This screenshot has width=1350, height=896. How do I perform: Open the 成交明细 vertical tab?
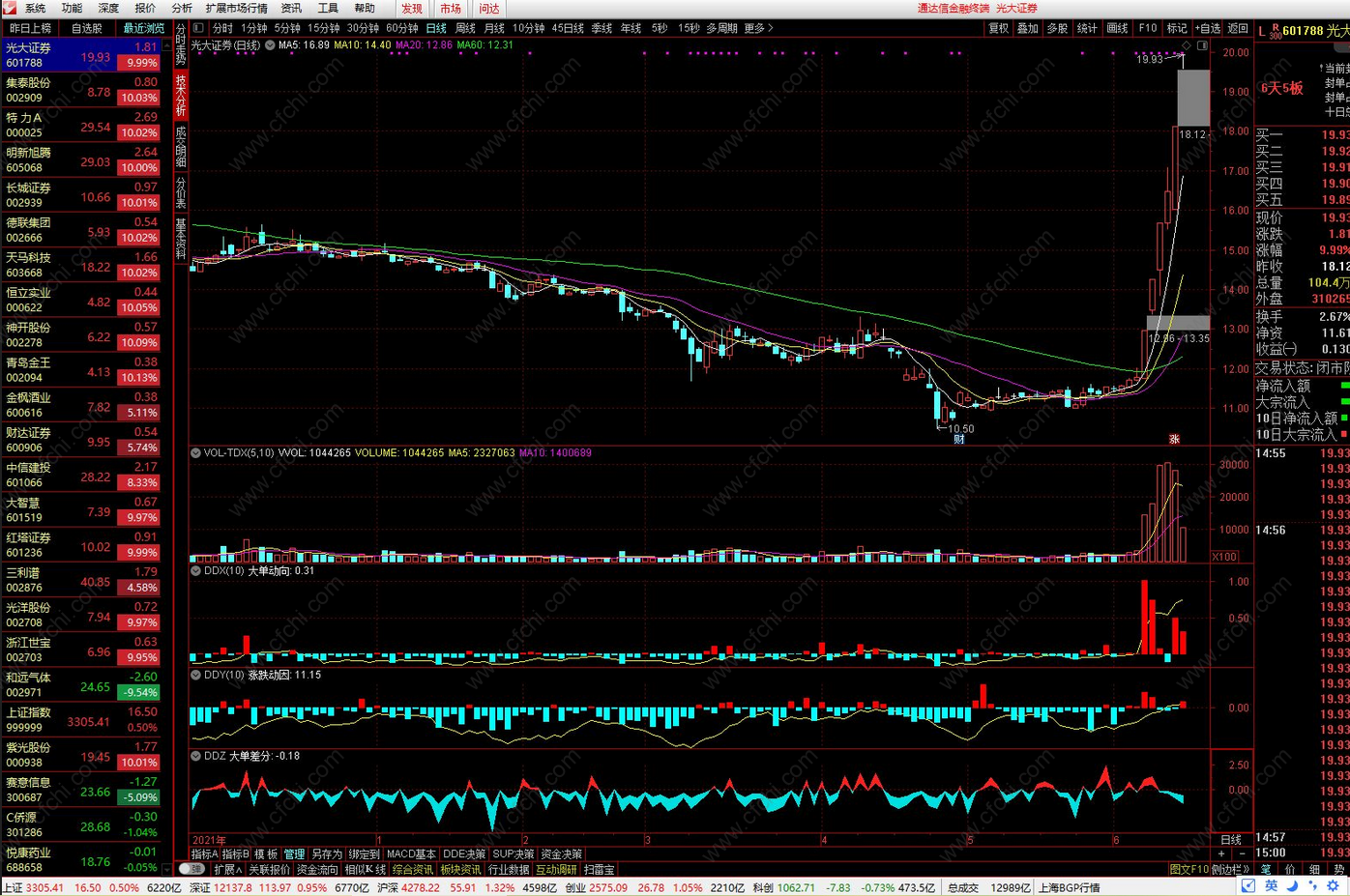[181, 146]
